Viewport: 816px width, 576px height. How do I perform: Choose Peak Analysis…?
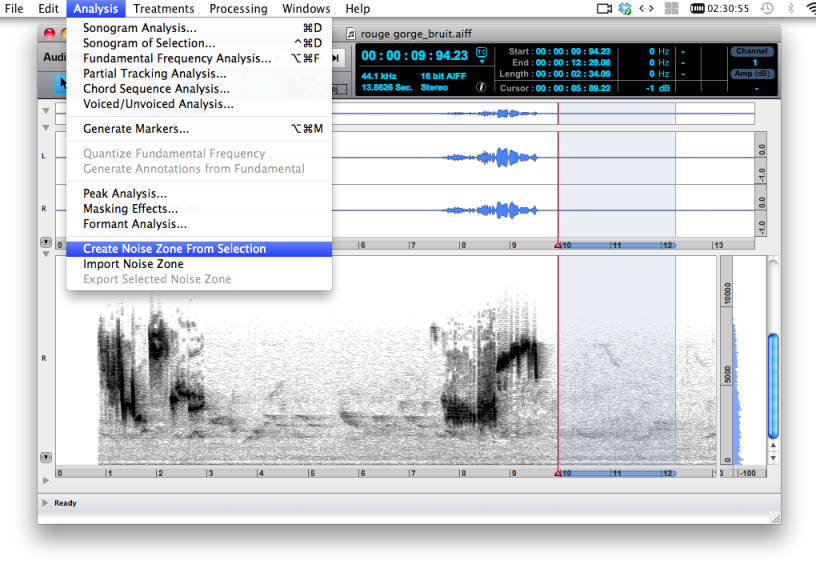199,193
